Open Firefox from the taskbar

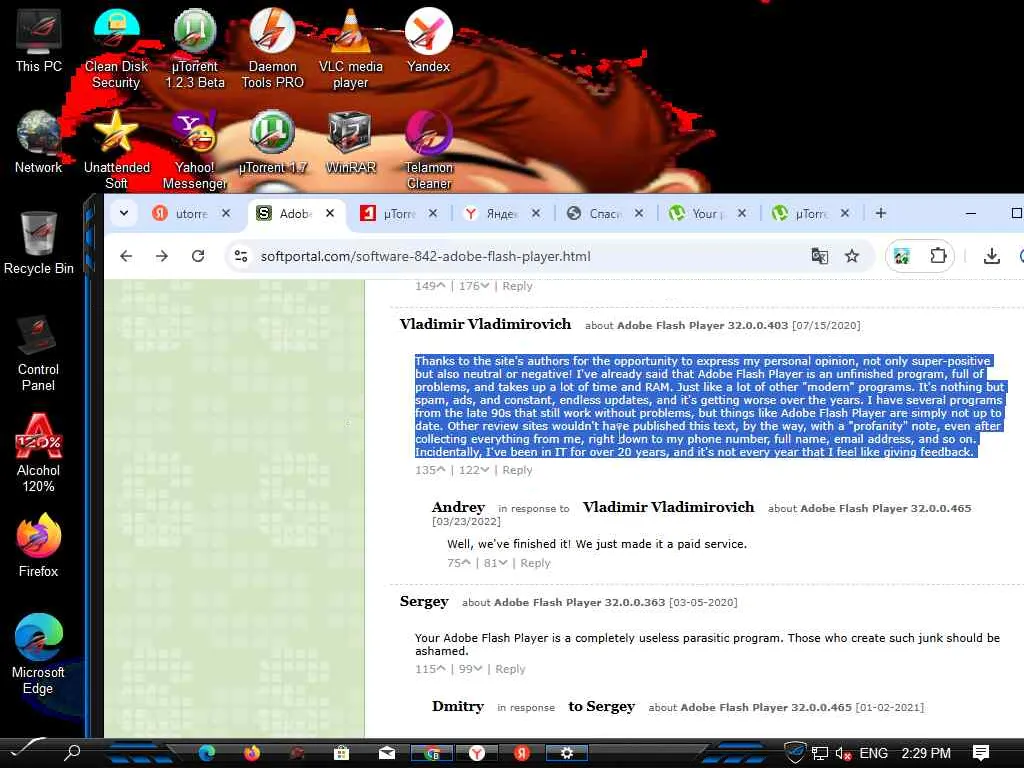[251, 753]
